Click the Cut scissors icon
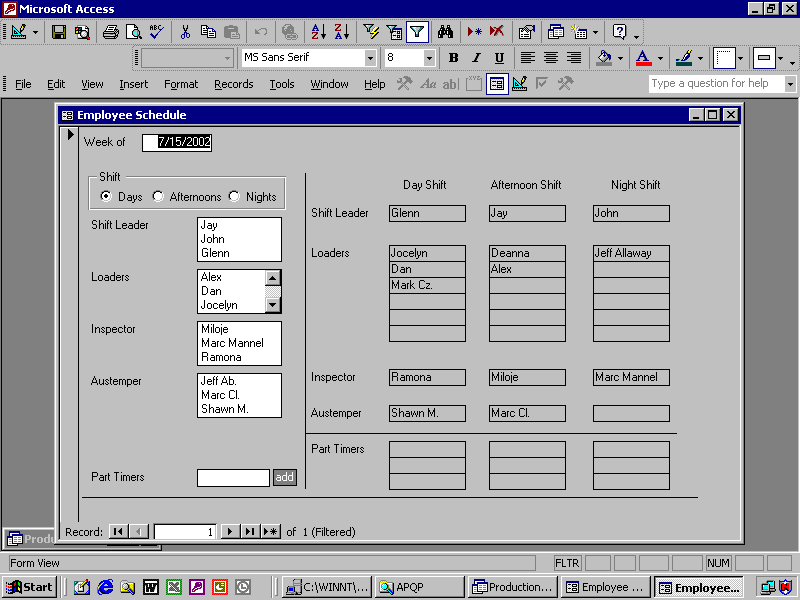Screen dimensions: 800x600 (185, 32)
